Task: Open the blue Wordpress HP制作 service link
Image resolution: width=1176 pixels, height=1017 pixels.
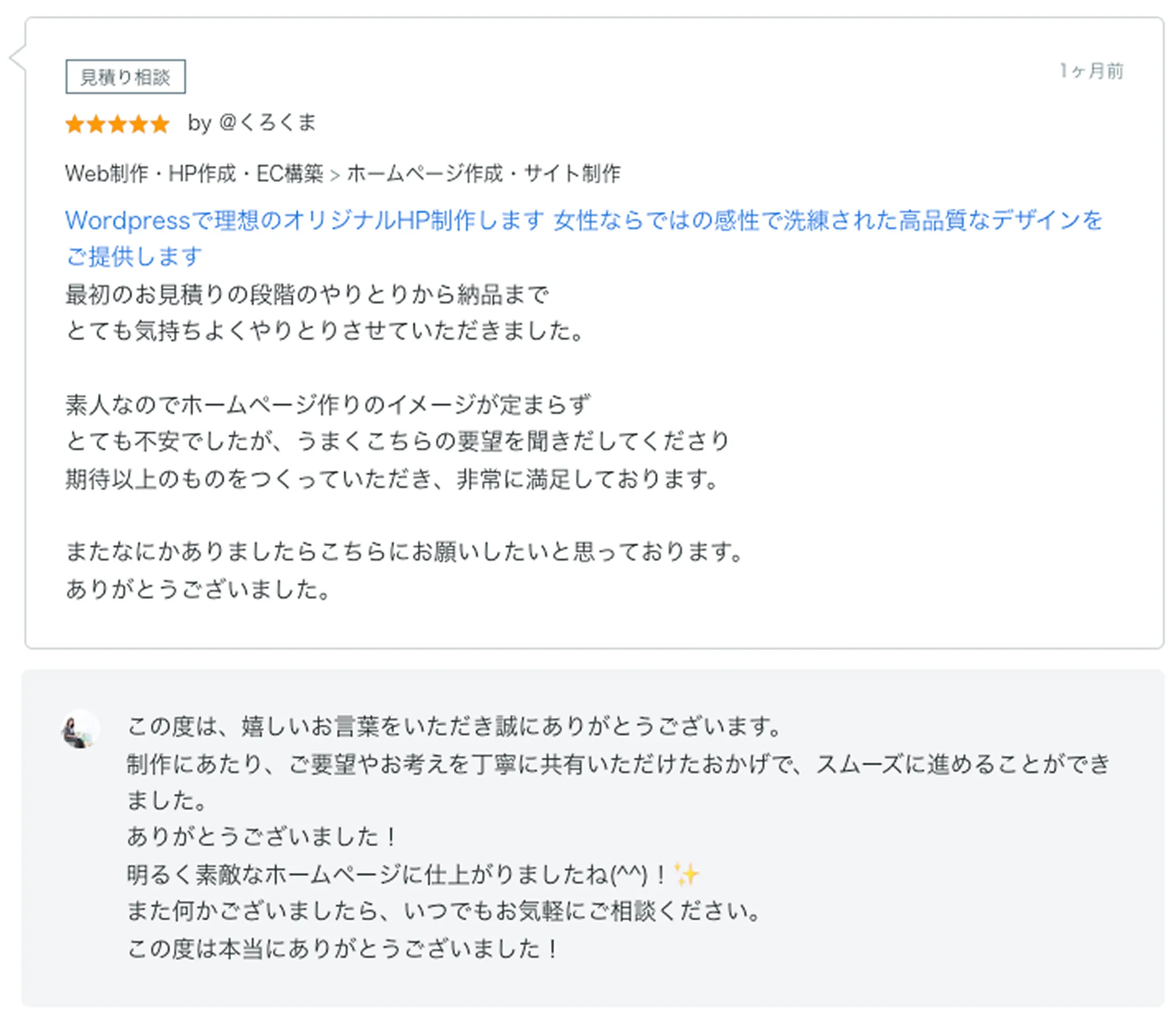Action: click(584, 220)
